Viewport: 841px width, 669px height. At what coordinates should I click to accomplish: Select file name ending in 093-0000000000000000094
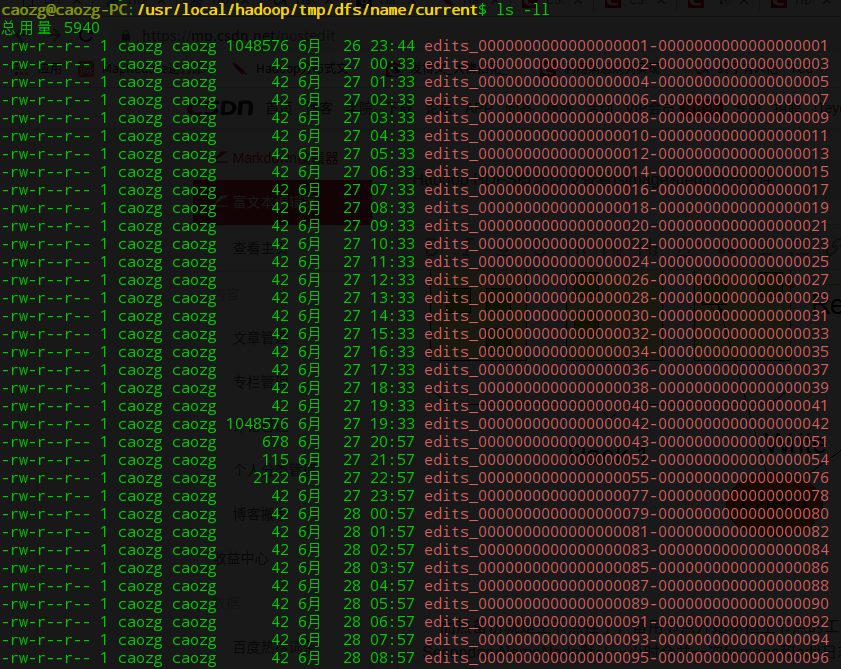coord(626,640)
